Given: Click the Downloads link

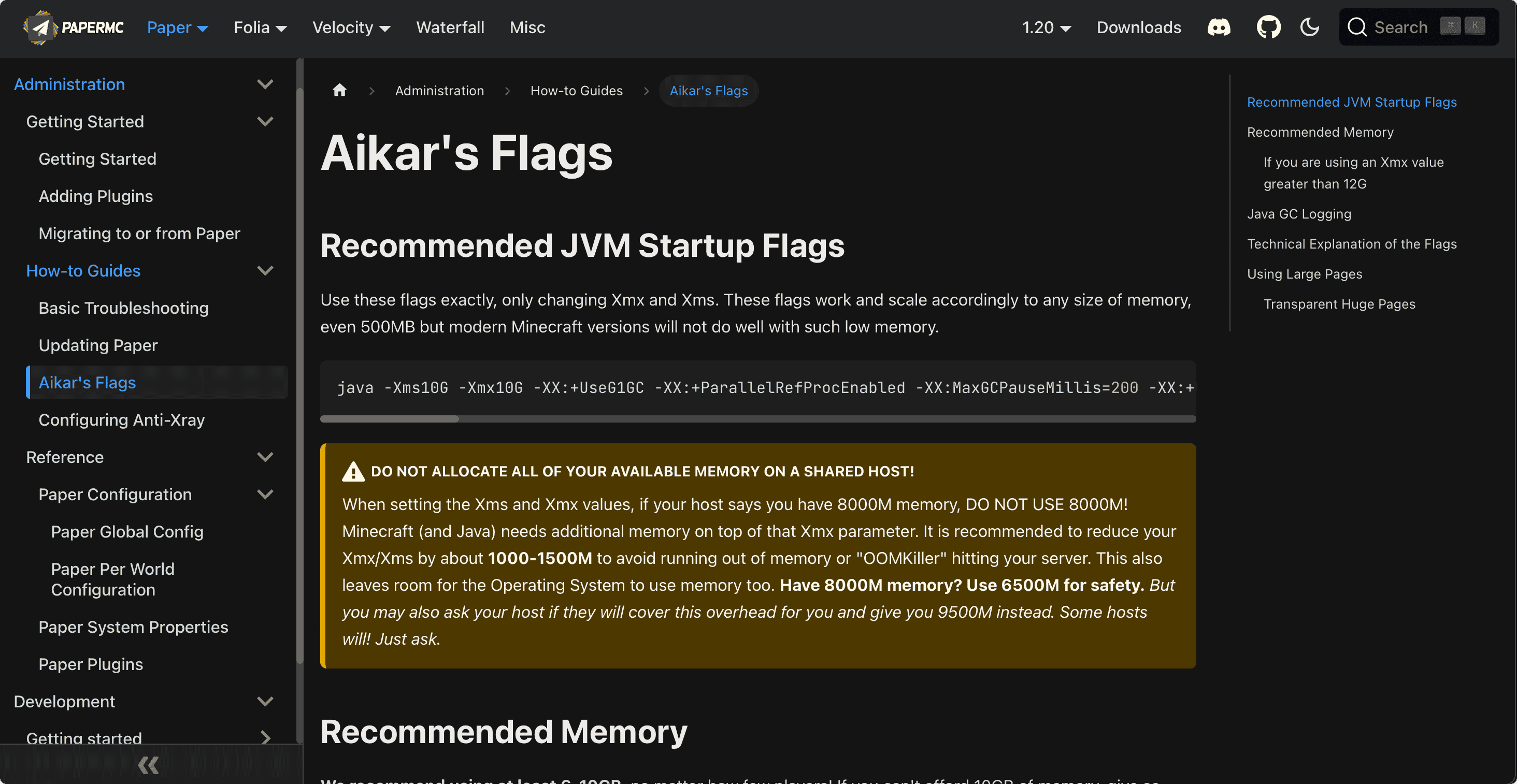Looking at the screenshot, I should (1138, 27).
